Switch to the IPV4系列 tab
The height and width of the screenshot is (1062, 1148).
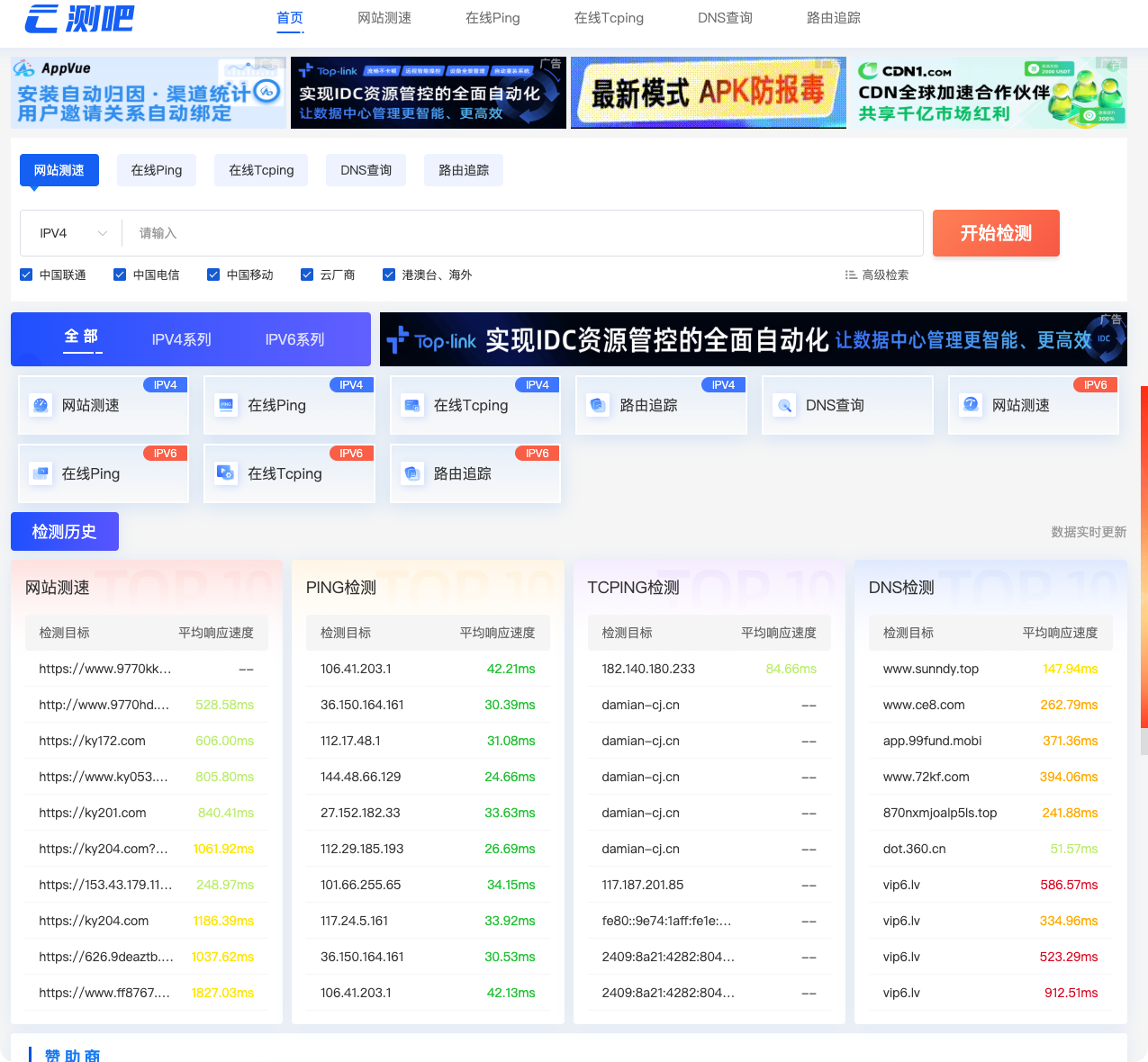coord(182,339)
